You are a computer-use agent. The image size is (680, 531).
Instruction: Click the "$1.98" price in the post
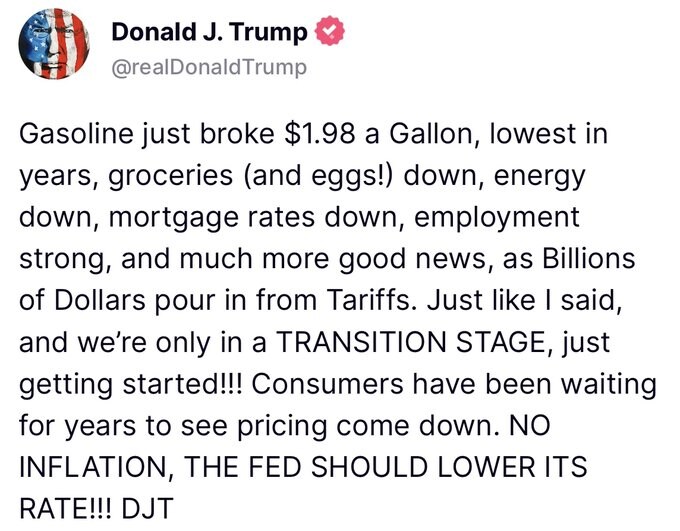coord(320,133)
